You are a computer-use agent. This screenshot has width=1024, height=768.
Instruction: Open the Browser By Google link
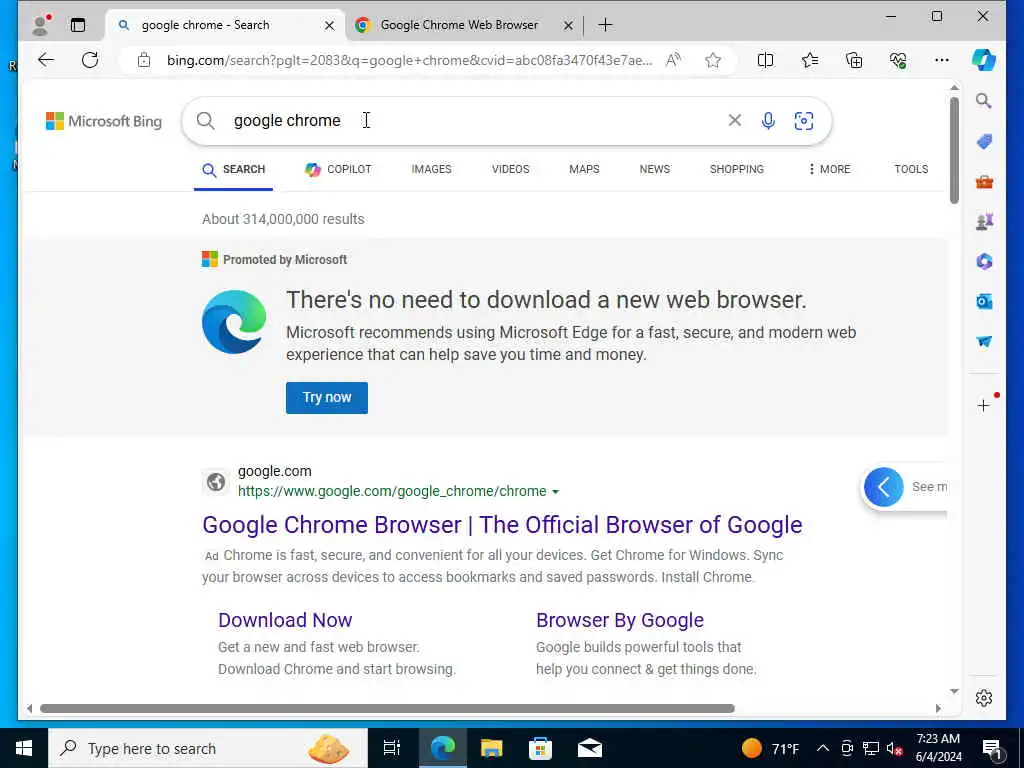tap(620, 620)
